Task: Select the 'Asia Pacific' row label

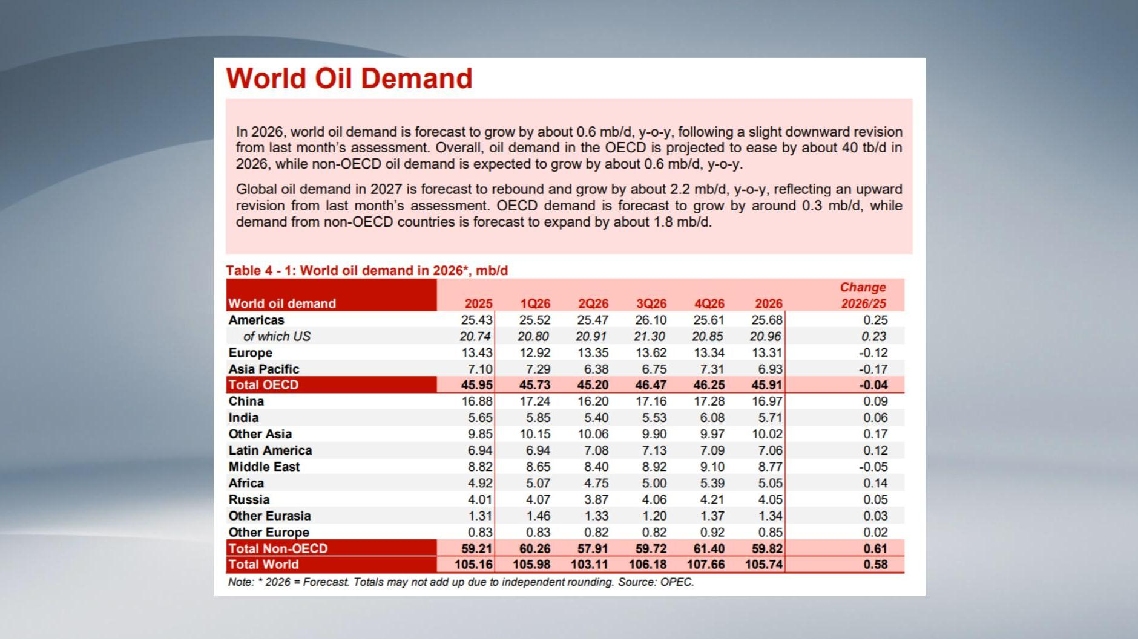Action: coord(263,369)
